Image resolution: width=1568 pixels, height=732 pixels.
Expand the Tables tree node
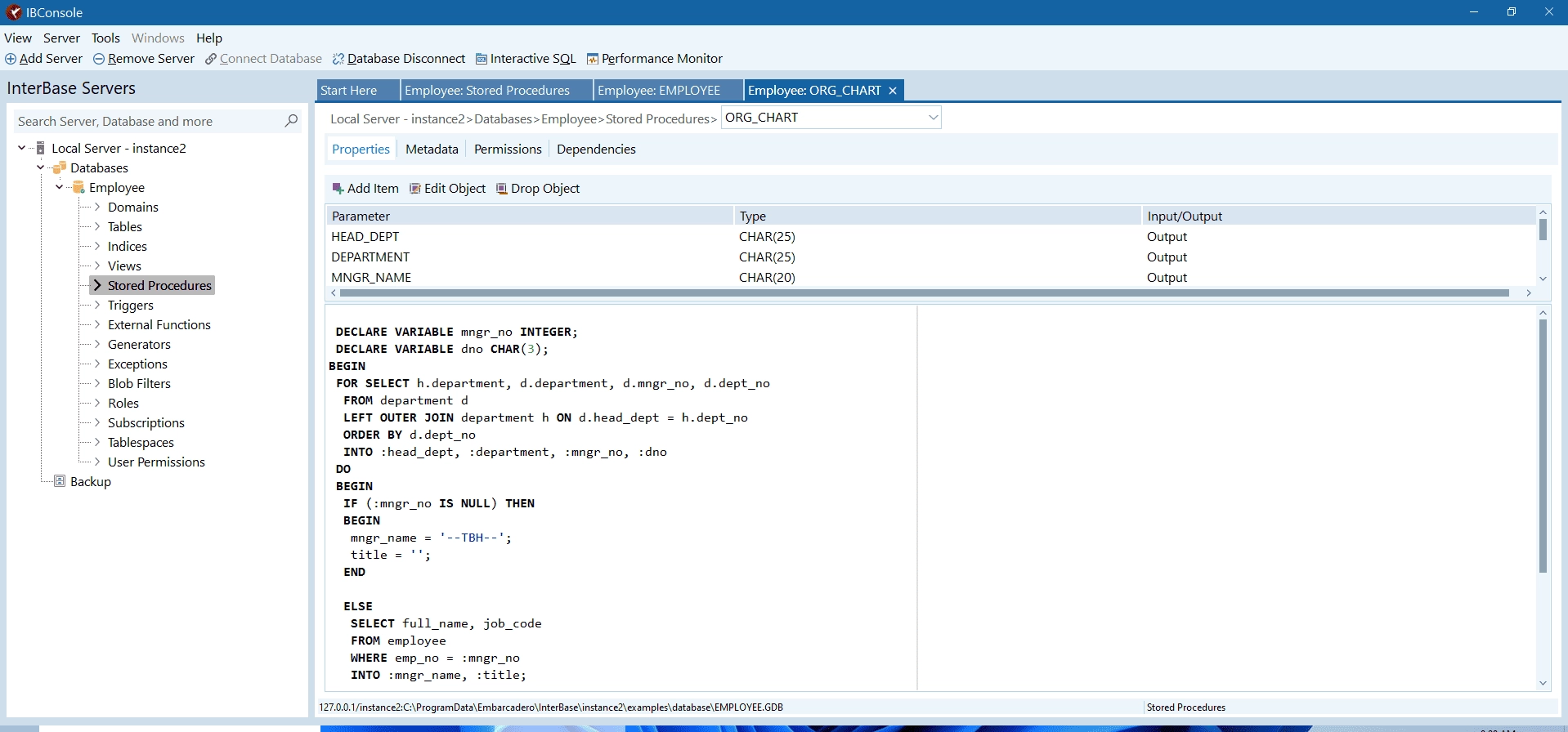click(x=97, y=226)
